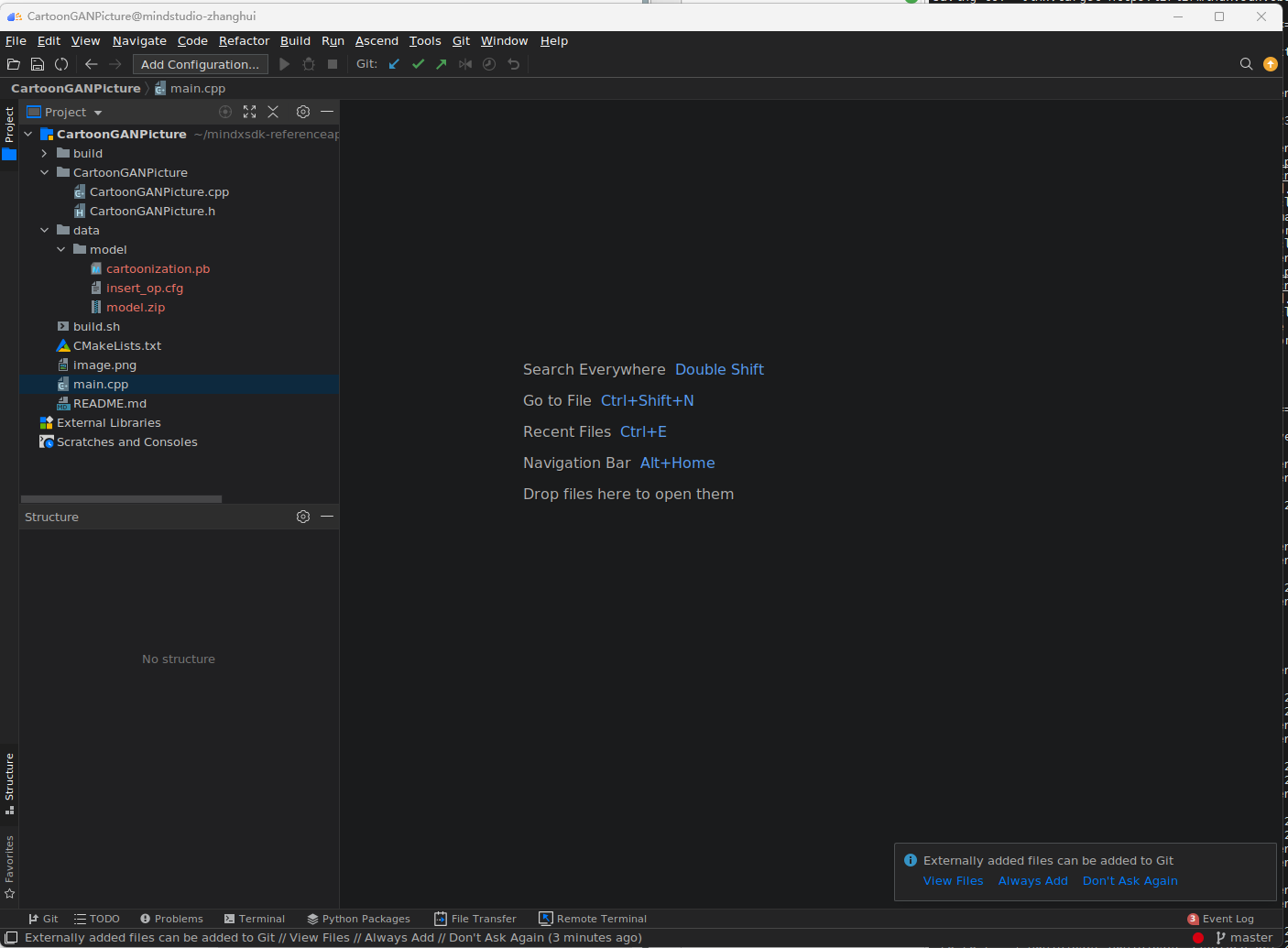Open the Ascend menu
1288x948 pixels.
point(377,41)
